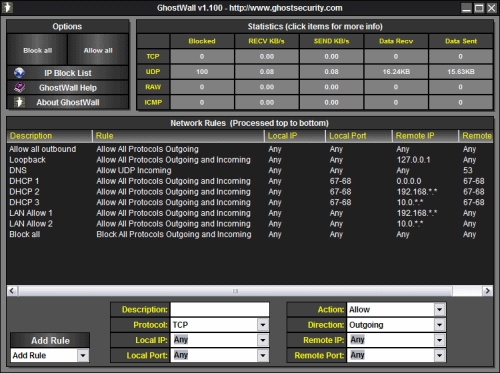Click the right arrow of horizontal scrollbar
Screen dimensions: 500x373
click(x=488, y=291)
